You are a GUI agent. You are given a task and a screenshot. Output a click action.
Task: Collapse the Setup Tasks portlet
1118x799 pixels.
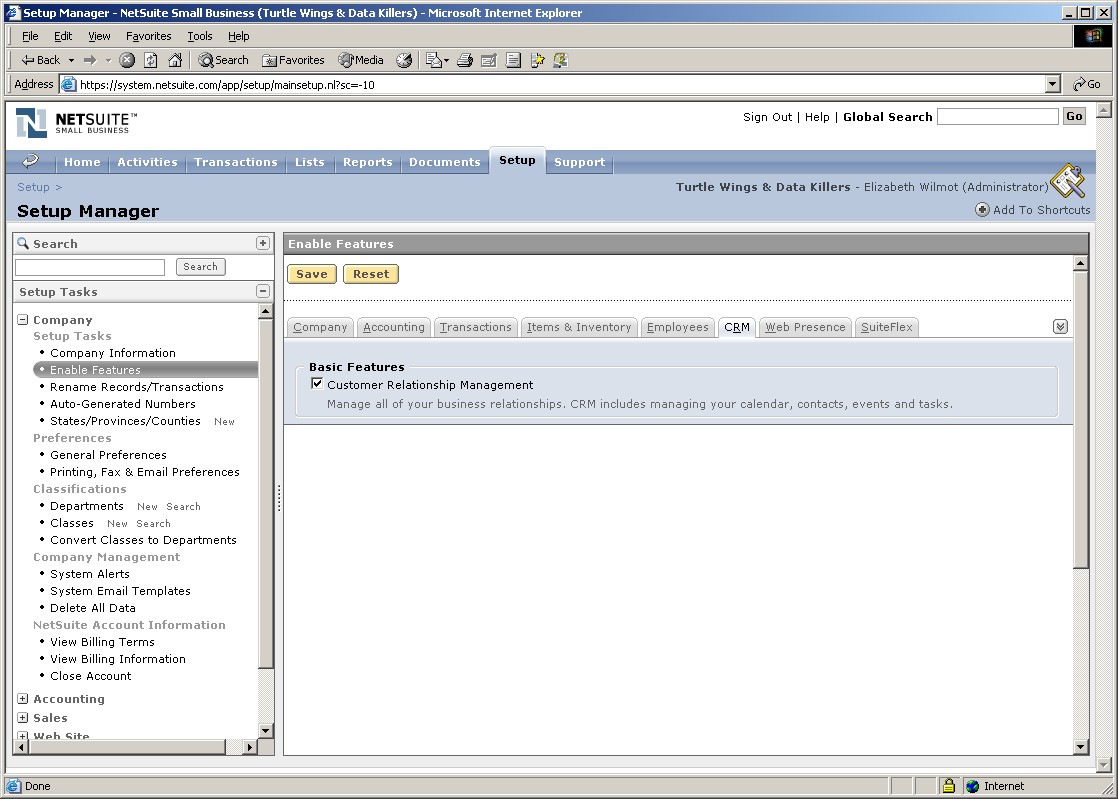pyautogui.click(x=263, y=291)
